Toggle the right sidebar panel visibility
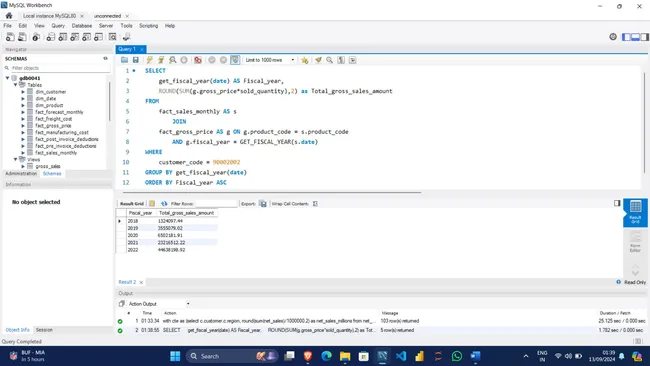Viewport: 650px width, 366px height. (645, 37)
